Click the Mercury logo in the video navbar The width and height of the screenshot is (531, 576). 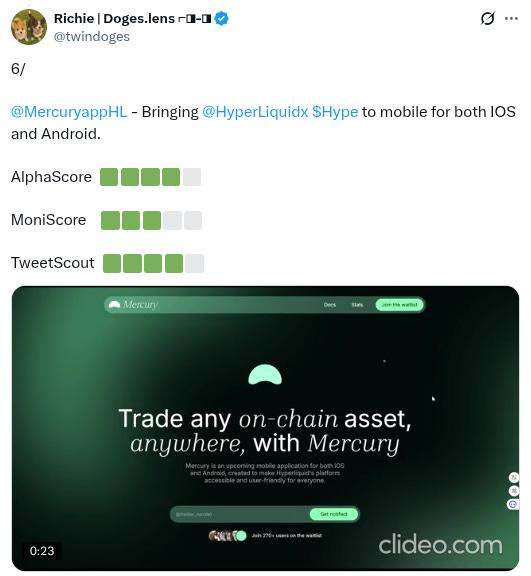click(133, 305)
